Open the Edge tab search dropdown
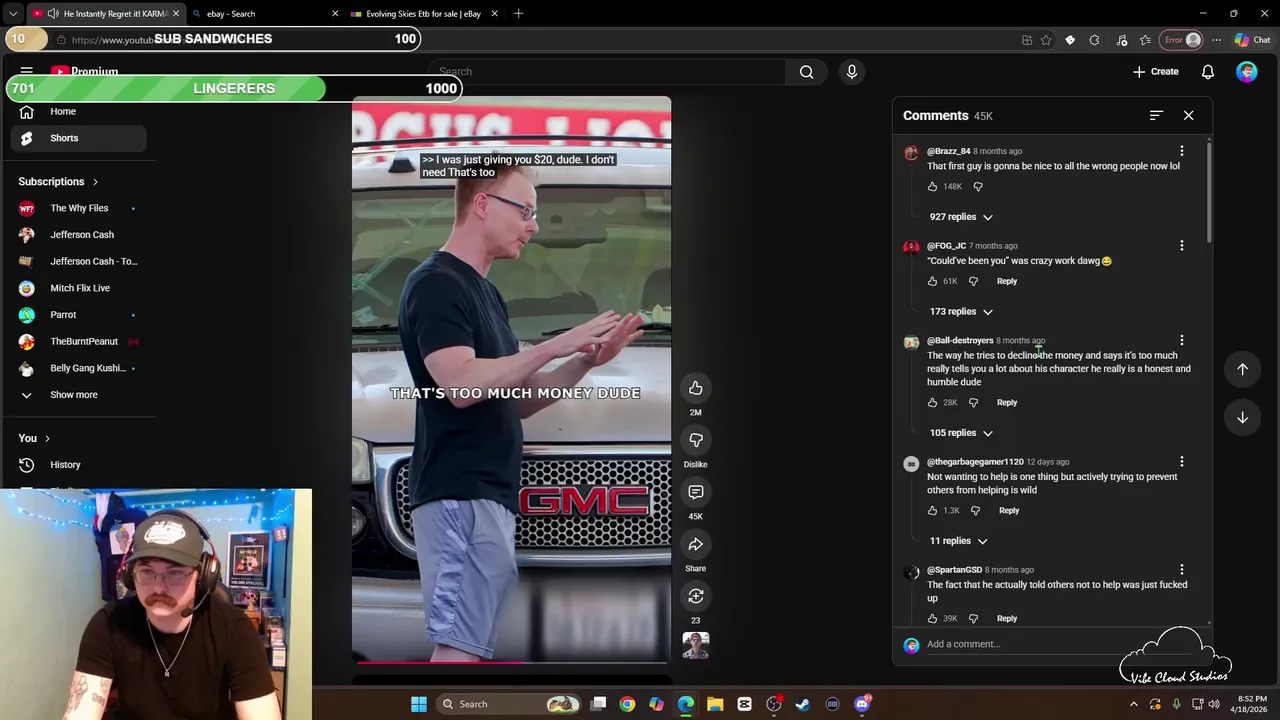Screen dimensions: 1280x720 [13, 14]
